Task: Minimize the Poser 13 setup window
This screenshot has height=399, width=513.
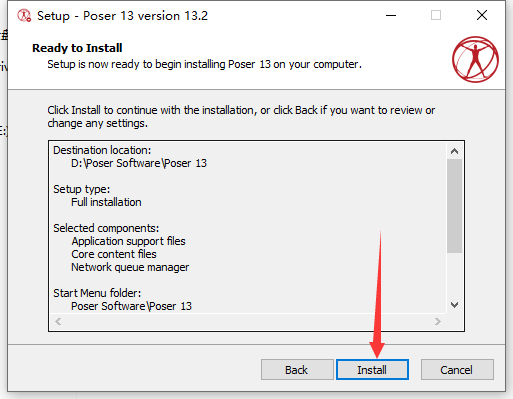Action: [391, 15]
